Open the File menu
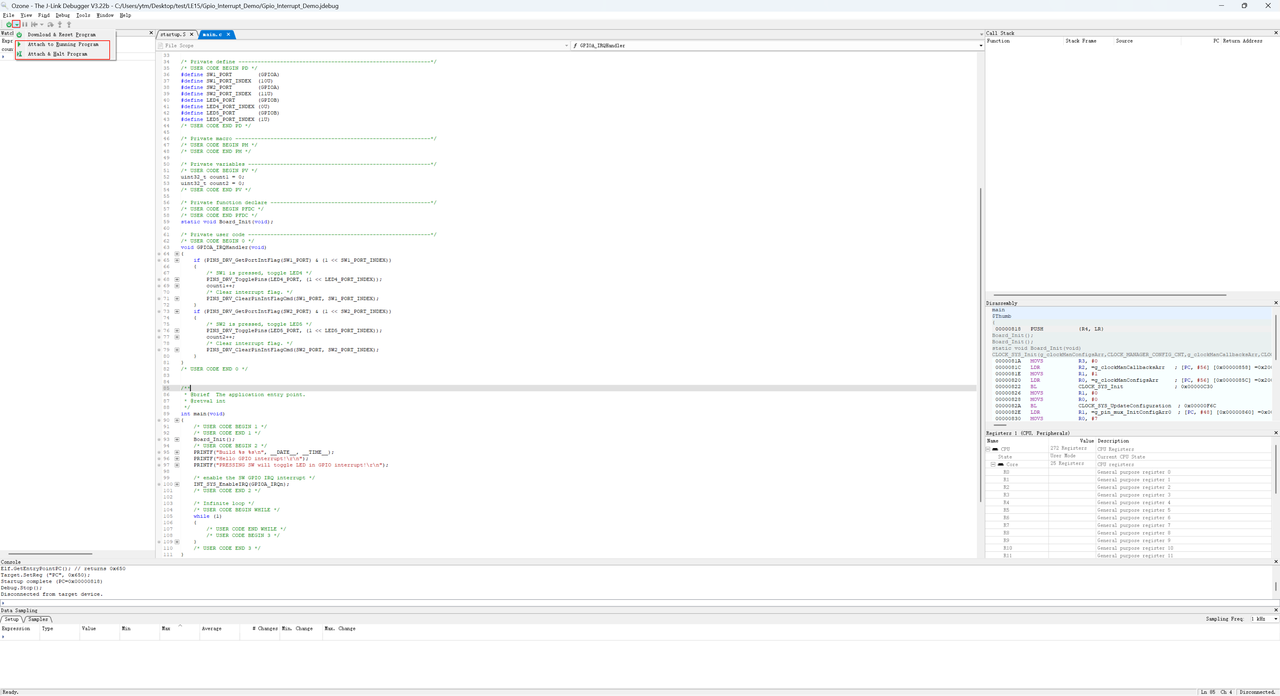 click(8, 15)
